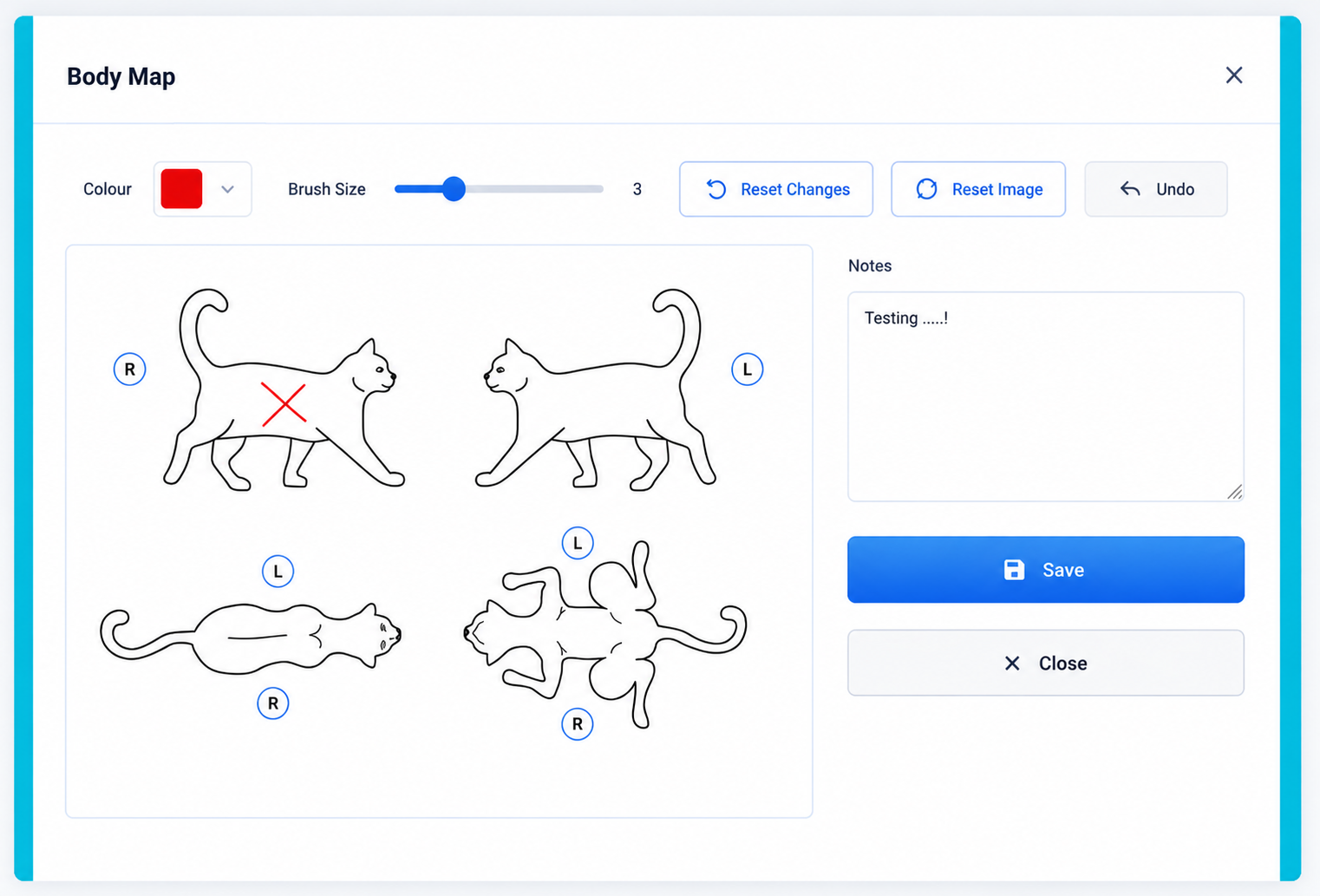Screen dimensions: 1320x896
Task: Click the Brush Size slider handle
Action: point(453,189)
